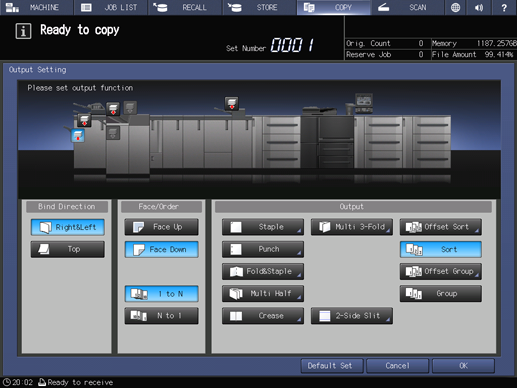Open help with the question mark icon
This screenshot has height=388, width=517.
click(504, 7)
